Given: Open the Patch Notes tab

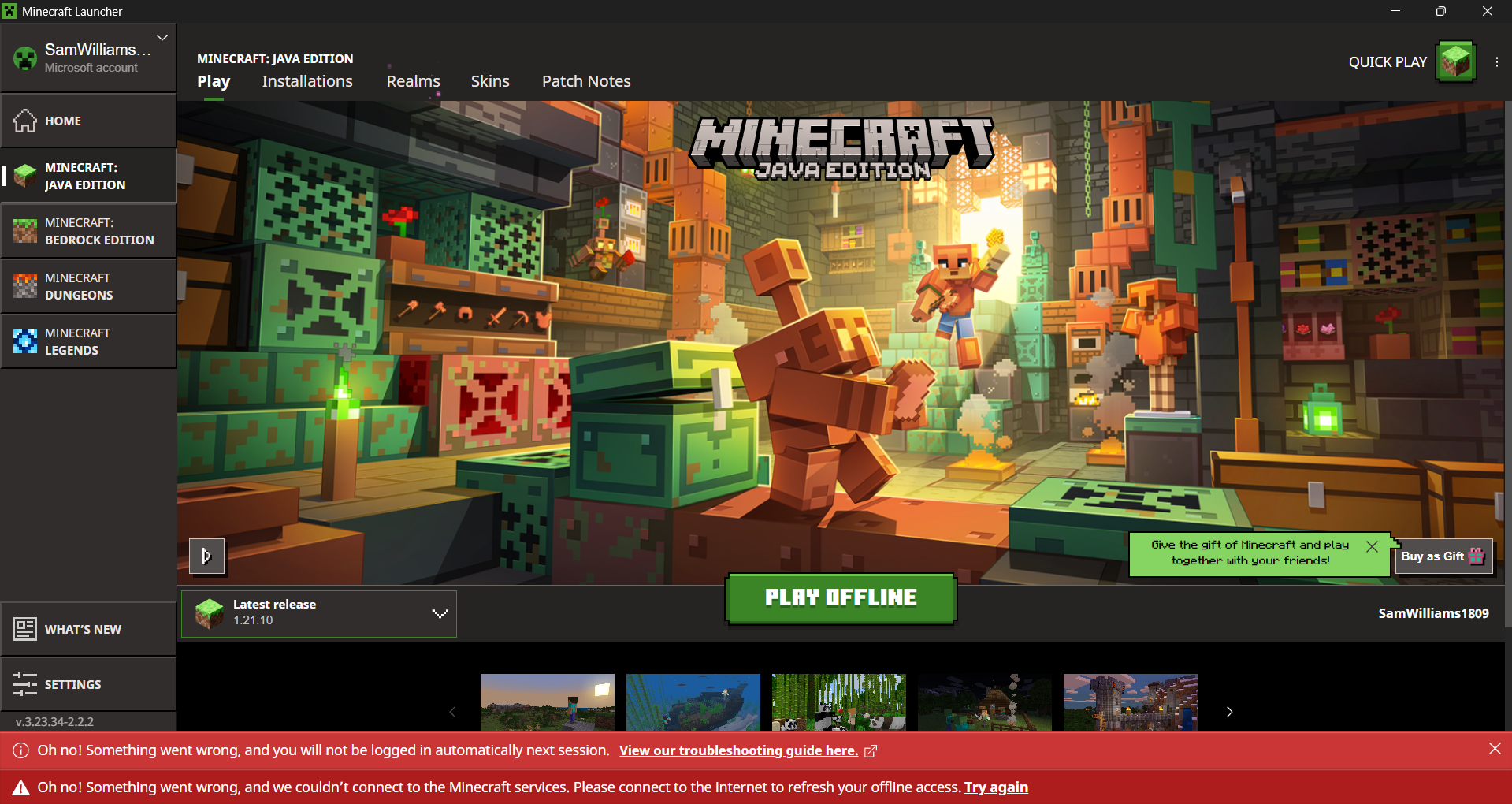Looking at the screenshot, I should 586,81.
